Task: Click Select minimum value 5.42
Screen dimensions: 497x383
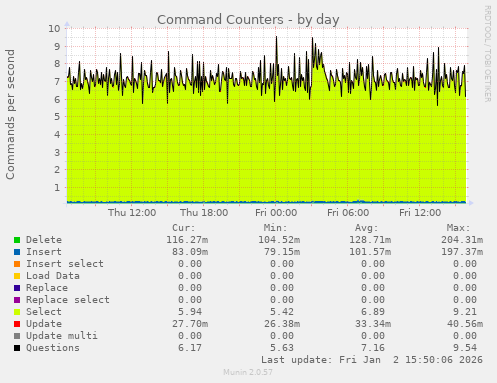Action: pyautogui.click(x=282, y=312)
